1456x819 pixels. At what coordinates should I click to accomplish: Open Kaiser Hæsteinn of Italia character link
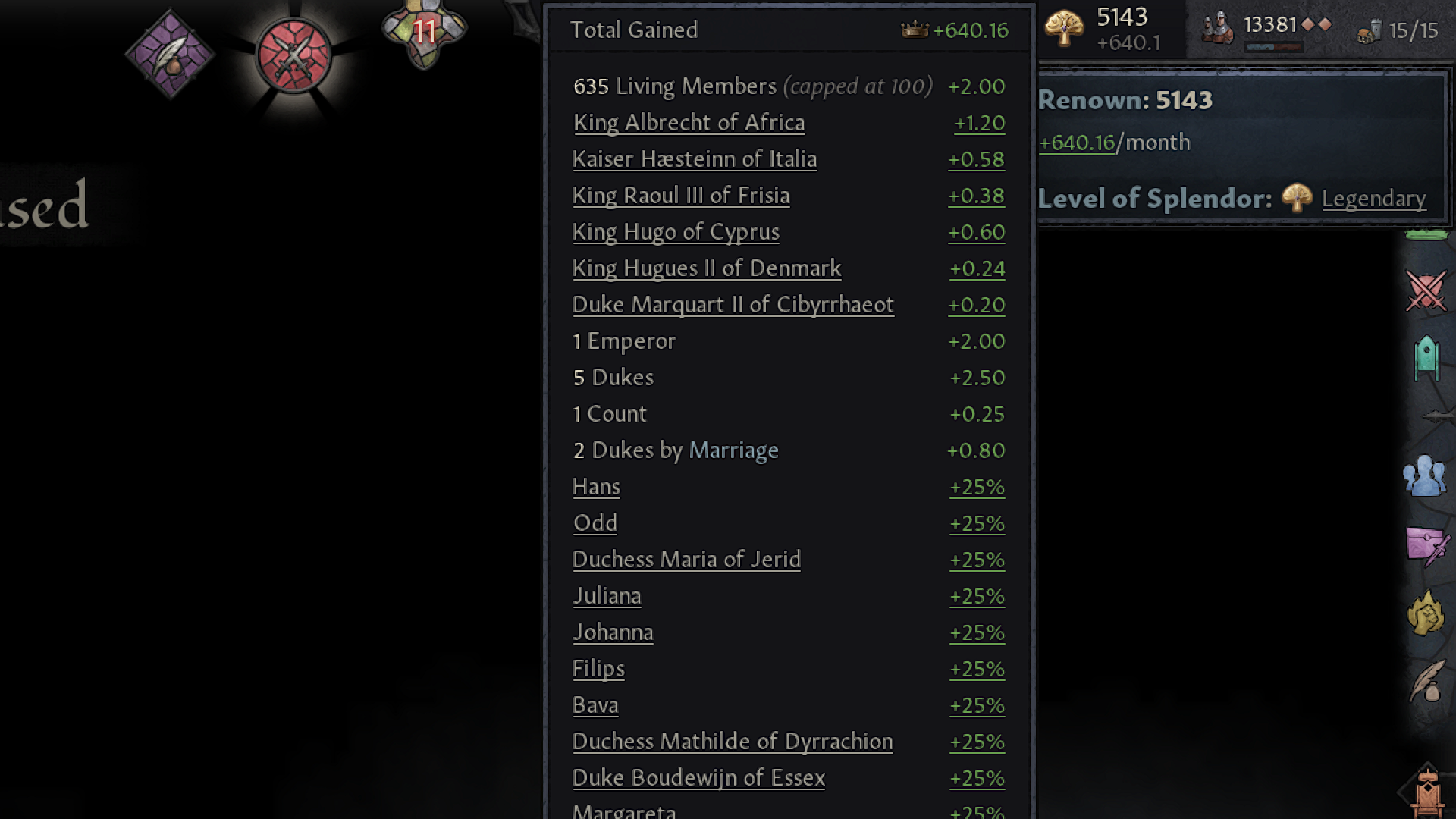tap(695, 159)
